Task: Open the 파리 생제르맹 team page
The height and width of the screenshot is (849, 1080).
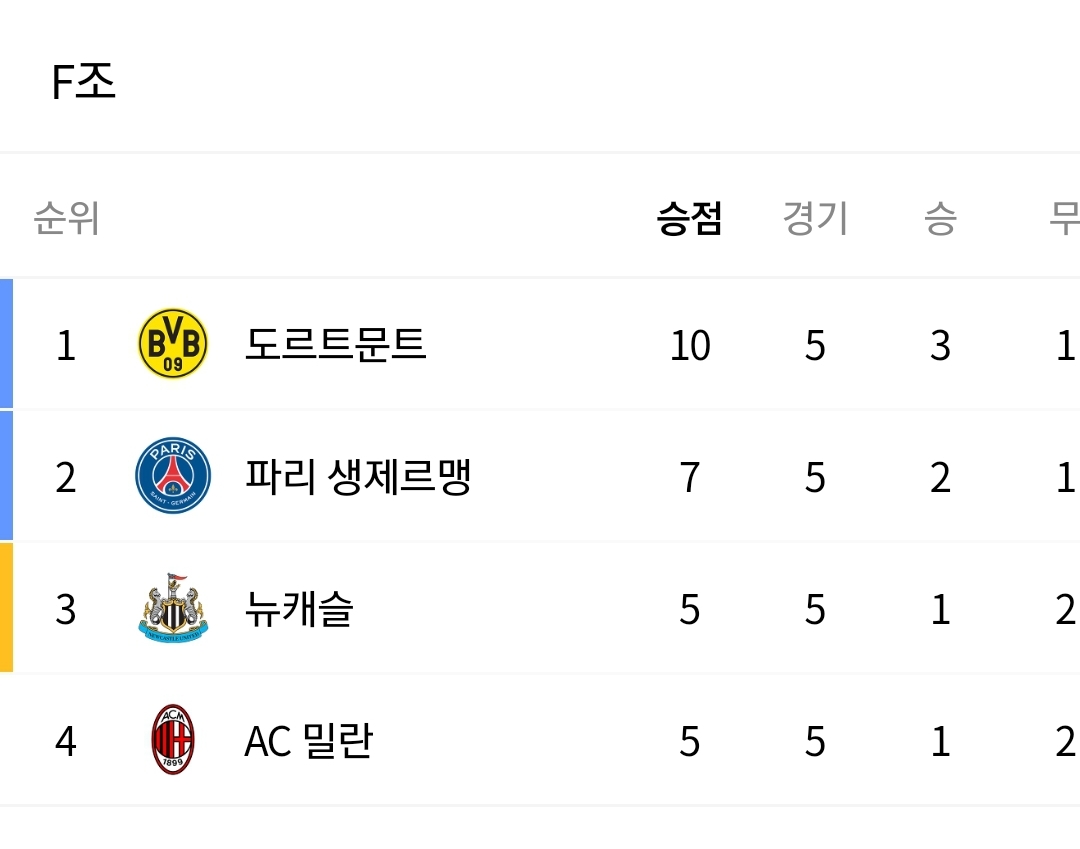Action: 357,477
